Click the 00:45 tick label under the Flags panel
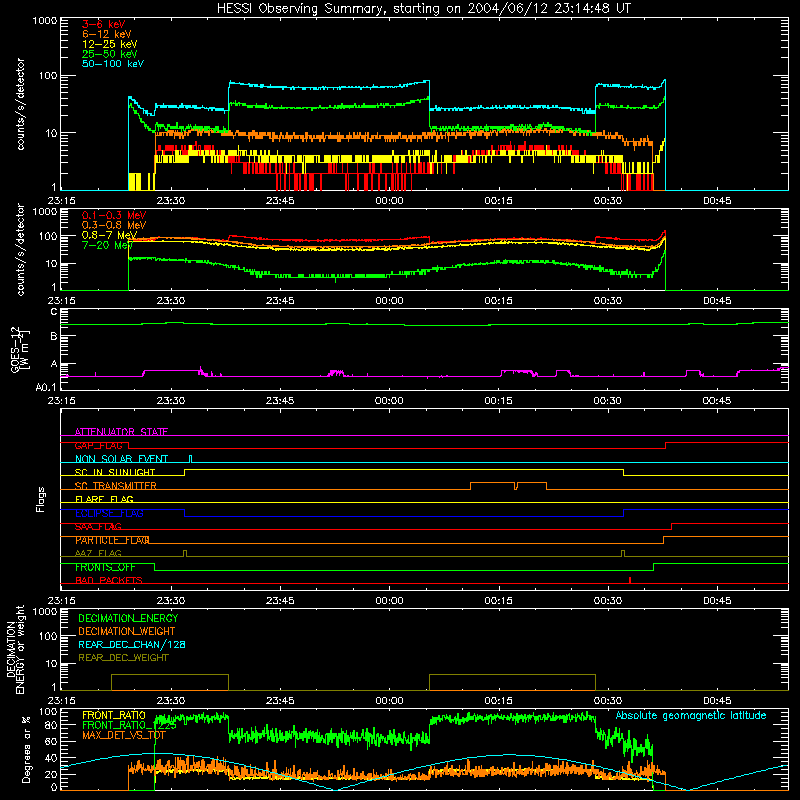Image resolution: width=800 pixels, height=800 pixels. tap(717, 601)
